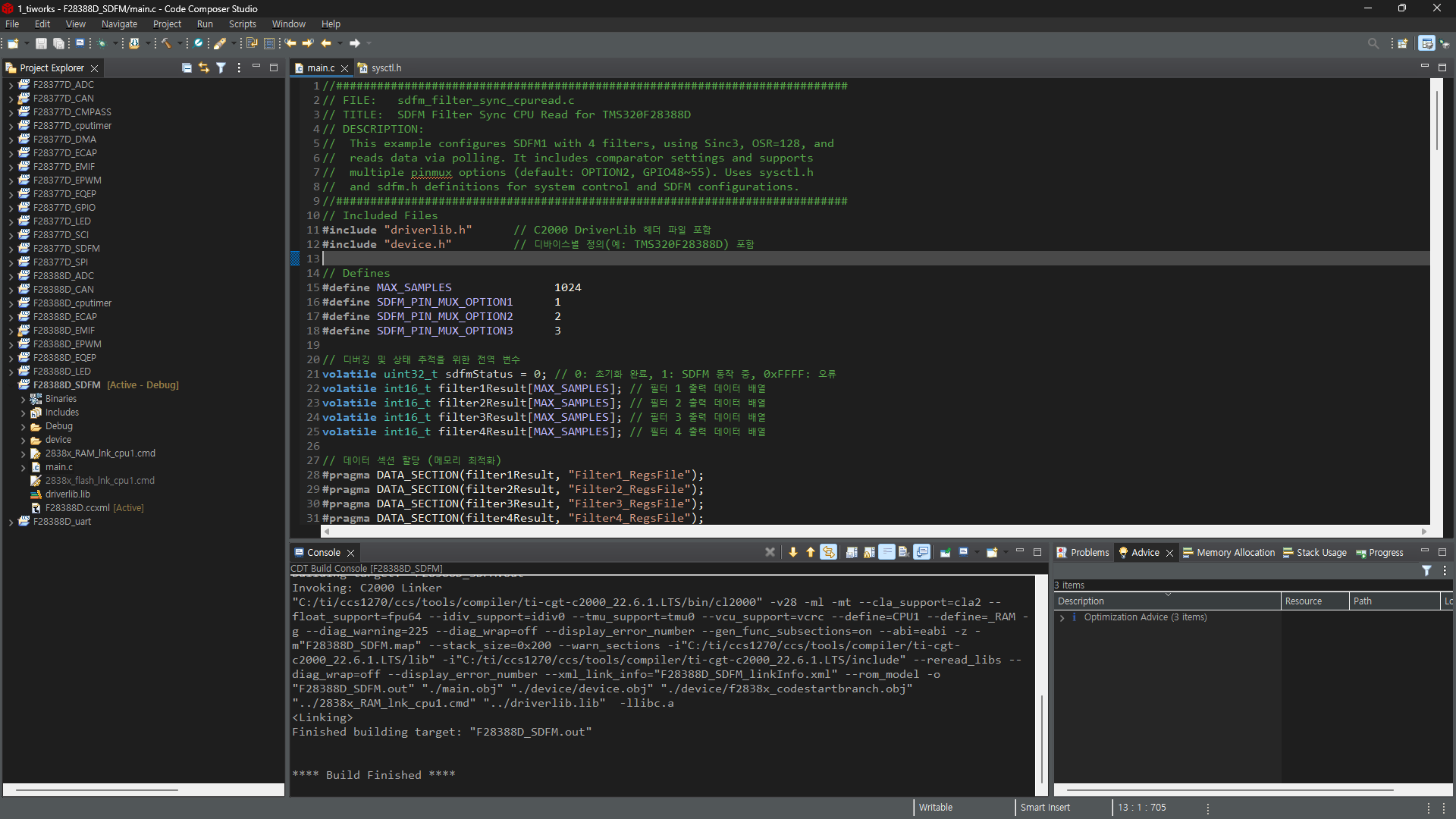Click the Debug bug icon in toolbar
1456x819 pixels.
pyautogui.click(x=102, y=43)
